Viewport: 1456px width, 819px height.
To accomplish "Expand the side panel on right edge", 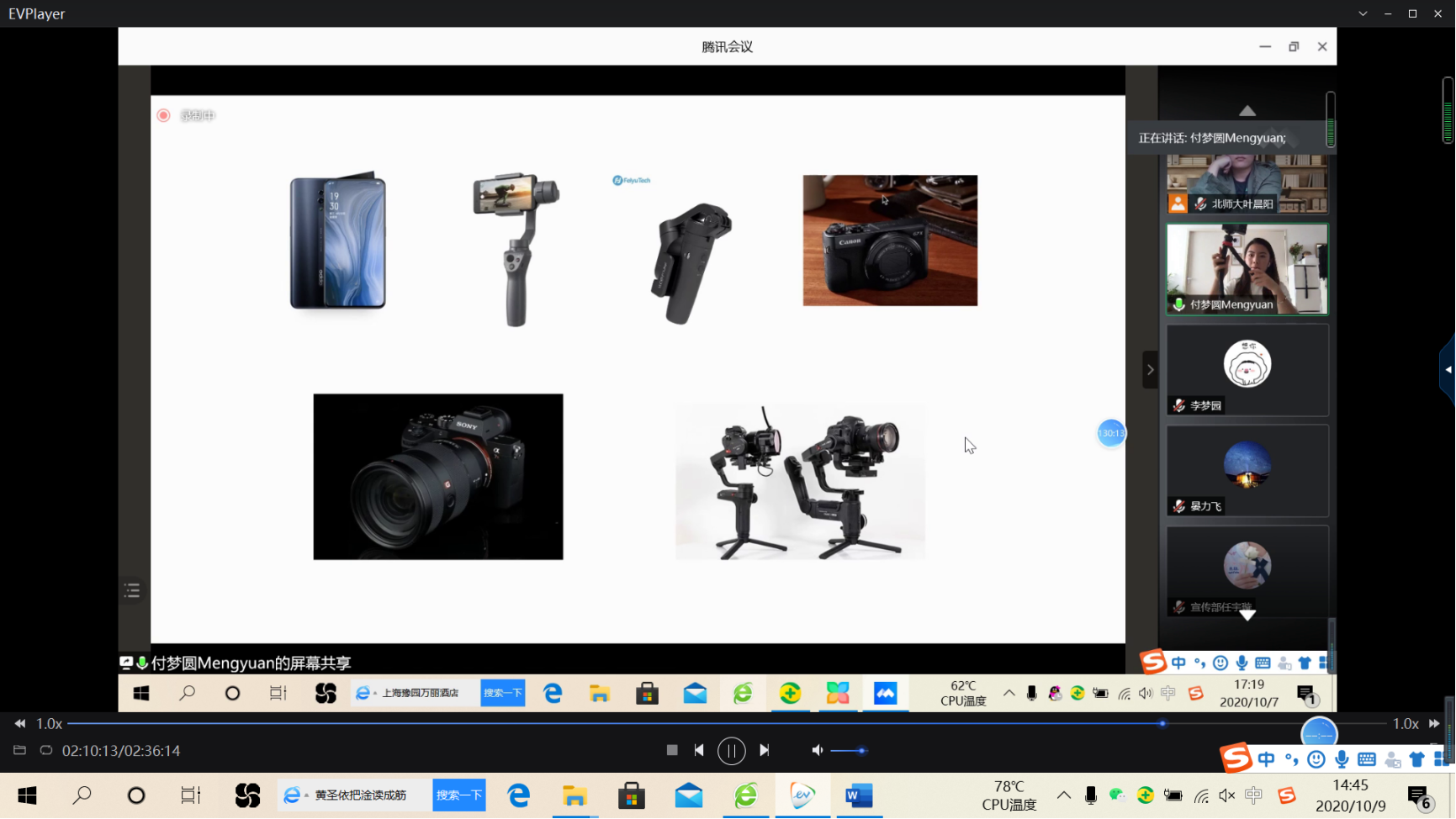I will [1448, 370].
